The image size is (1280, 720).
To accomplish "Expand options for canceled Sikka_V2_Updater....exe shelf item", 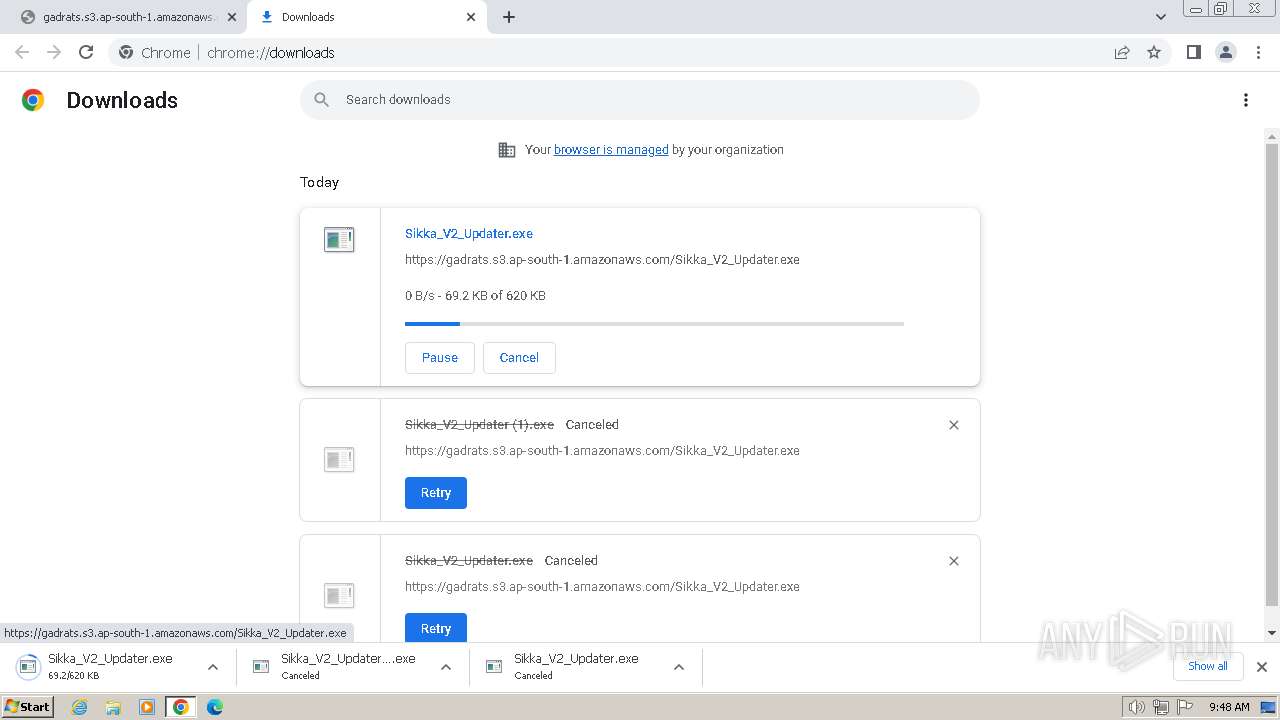I will tap(446, 667).
